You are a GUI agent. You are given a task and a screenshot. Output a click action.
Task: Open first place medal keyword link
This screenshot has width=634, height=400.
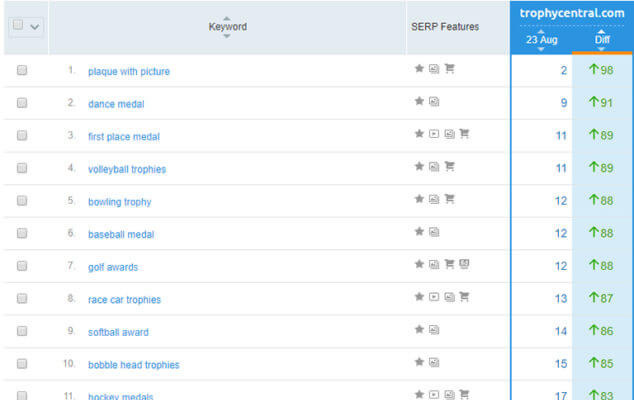(x=124, y=137)
